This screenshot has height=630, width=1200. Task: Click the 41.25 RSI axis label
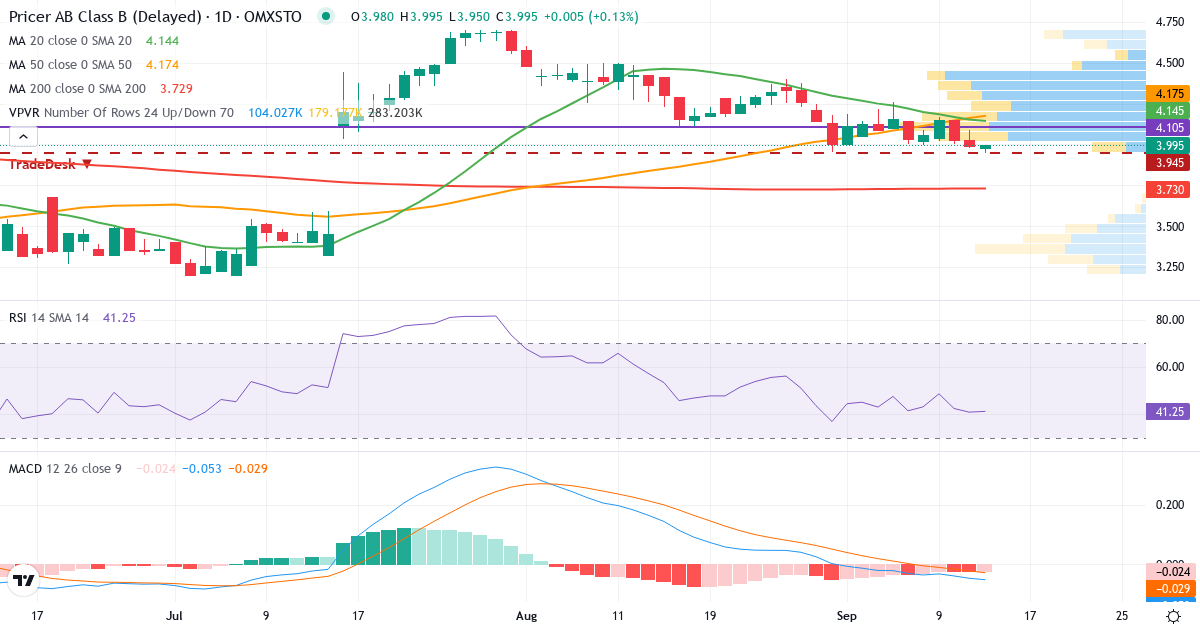click(x=1170, y=412)
